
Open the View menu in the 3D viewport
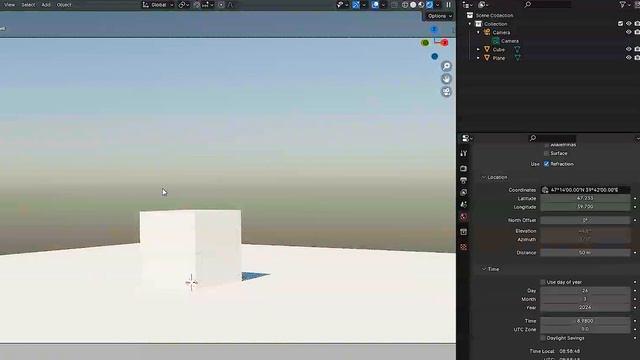(9, 5)
